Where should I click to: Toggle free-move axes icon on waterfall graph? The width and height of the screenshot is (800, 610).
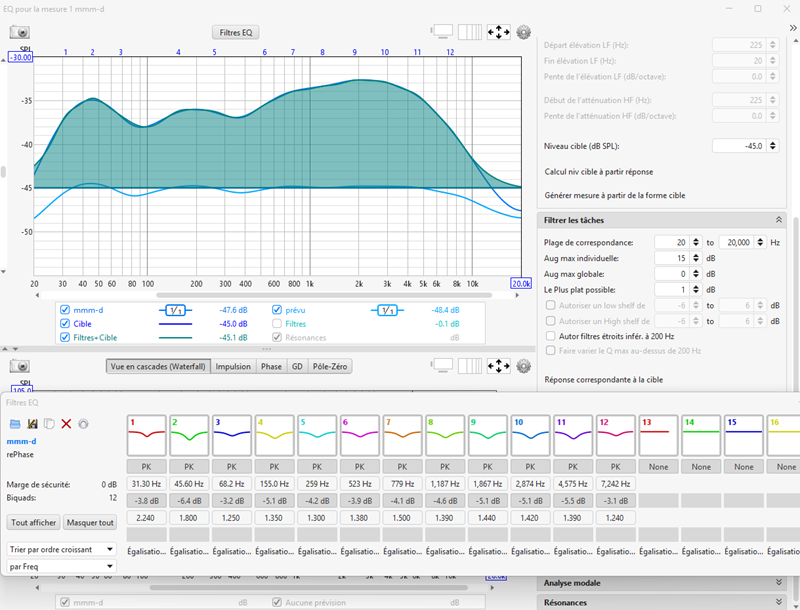click(498, 366)
